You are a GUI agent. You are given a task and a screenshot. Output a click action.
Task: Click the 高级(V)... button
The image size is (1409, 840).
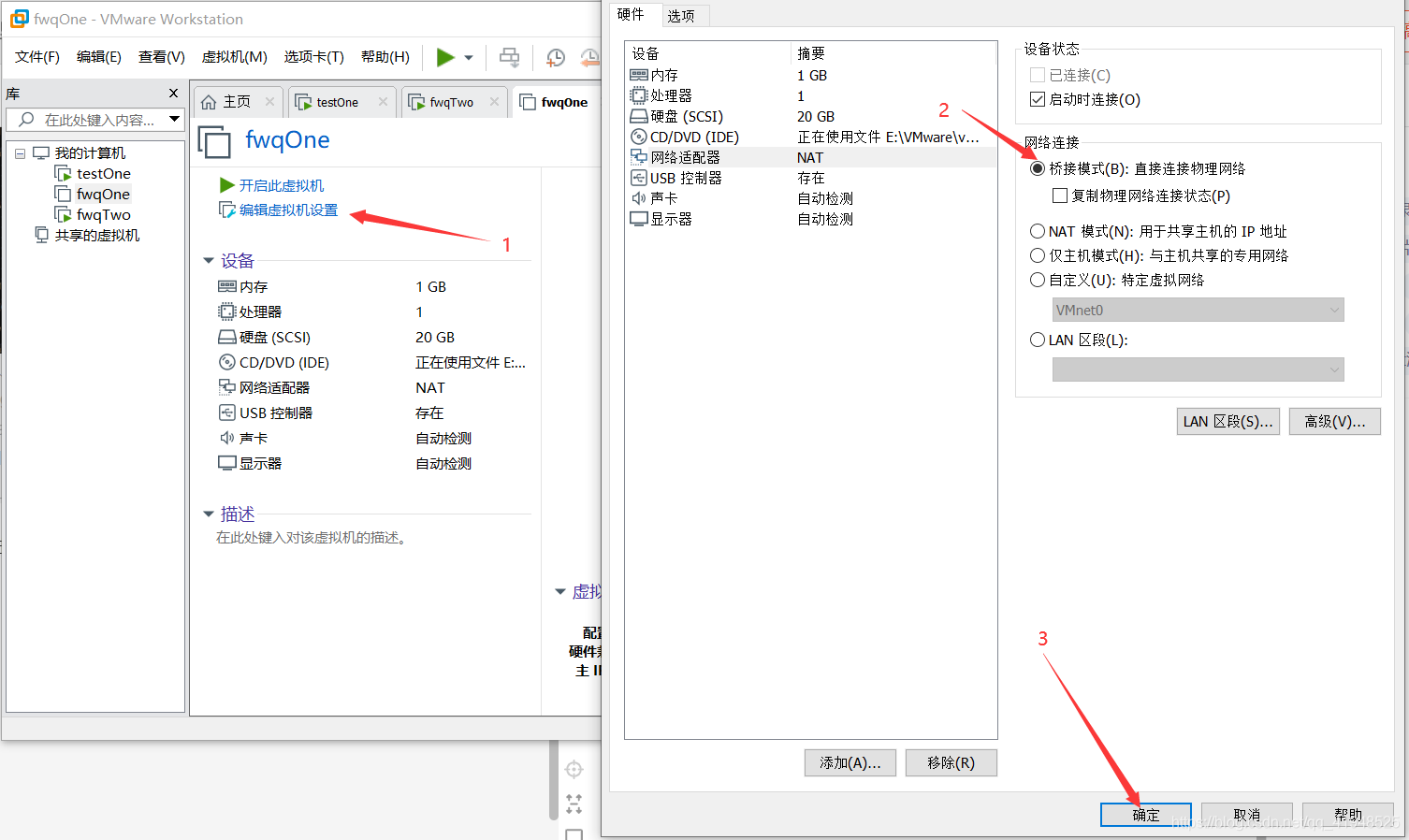click(x=1335, y=422)
